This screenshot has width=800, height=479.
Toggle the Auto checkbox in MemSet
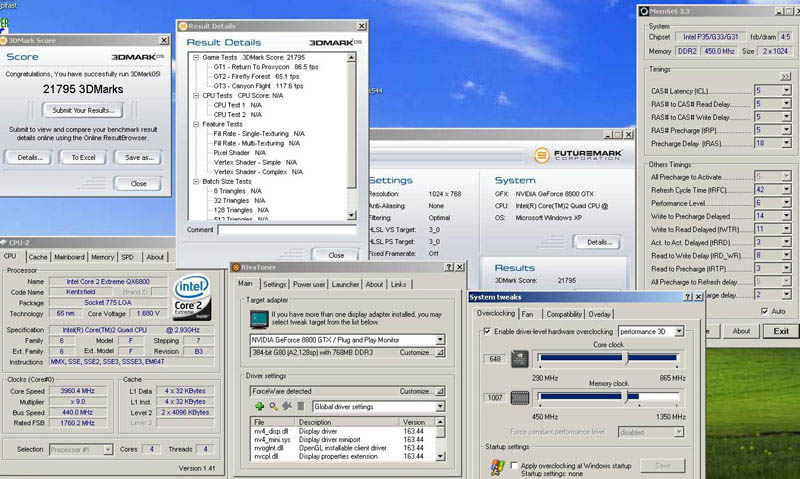(x=764, y=311)
